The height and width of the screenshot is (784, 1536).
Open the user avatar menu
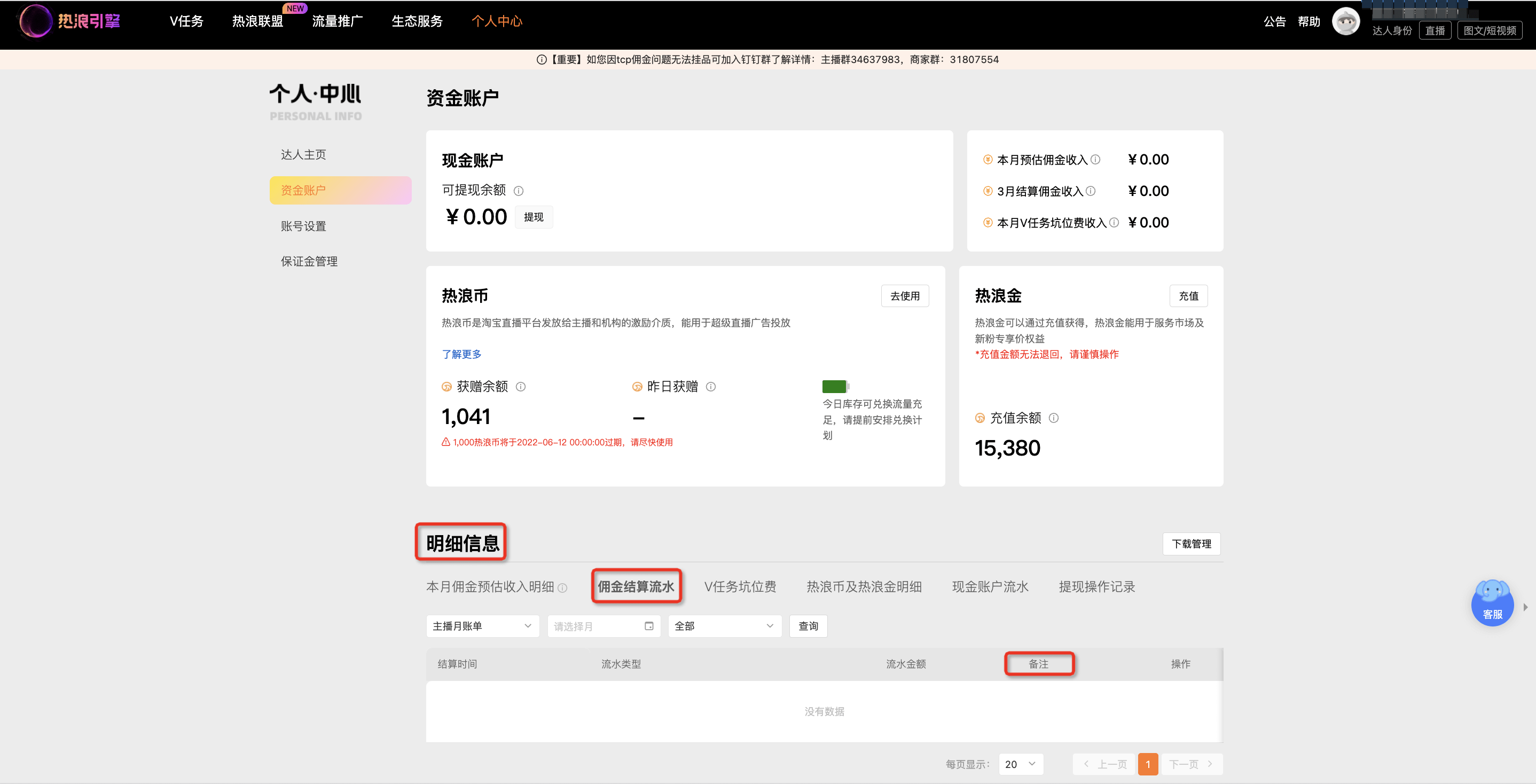click(1345, 21)
